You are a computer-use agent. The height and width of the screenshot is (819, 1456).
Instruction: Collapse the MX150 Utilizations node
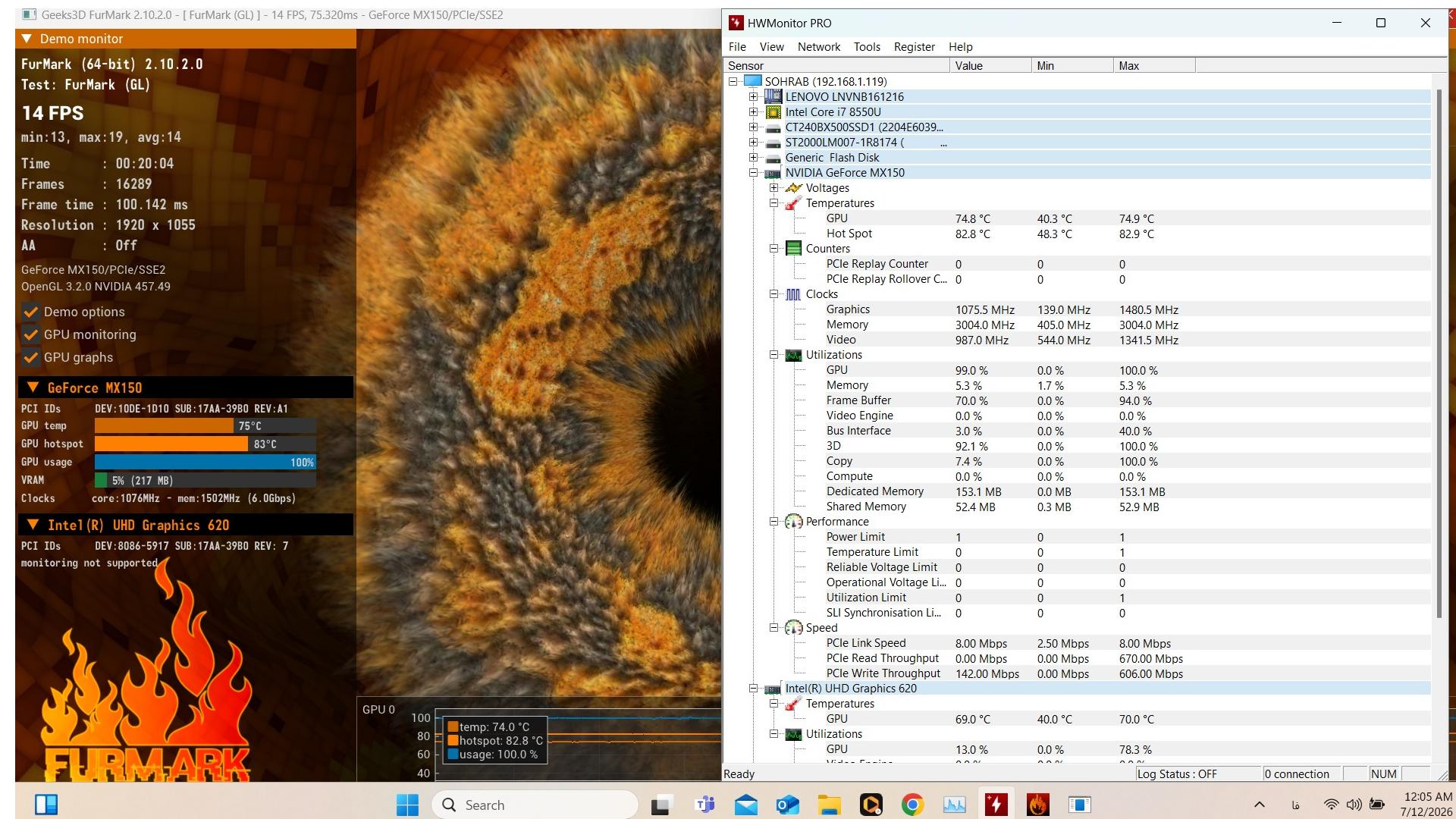[773, 354]
